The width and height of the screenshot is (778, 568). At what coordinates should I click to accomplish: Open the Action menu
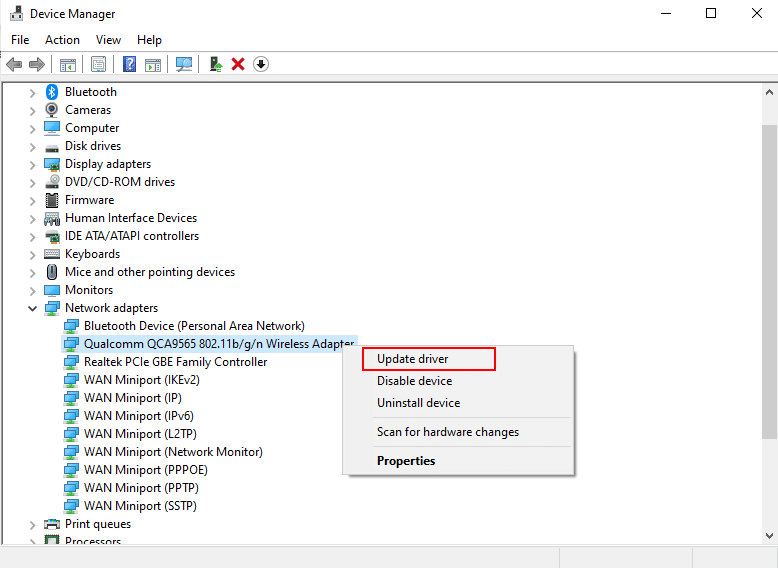click(62, 40)
